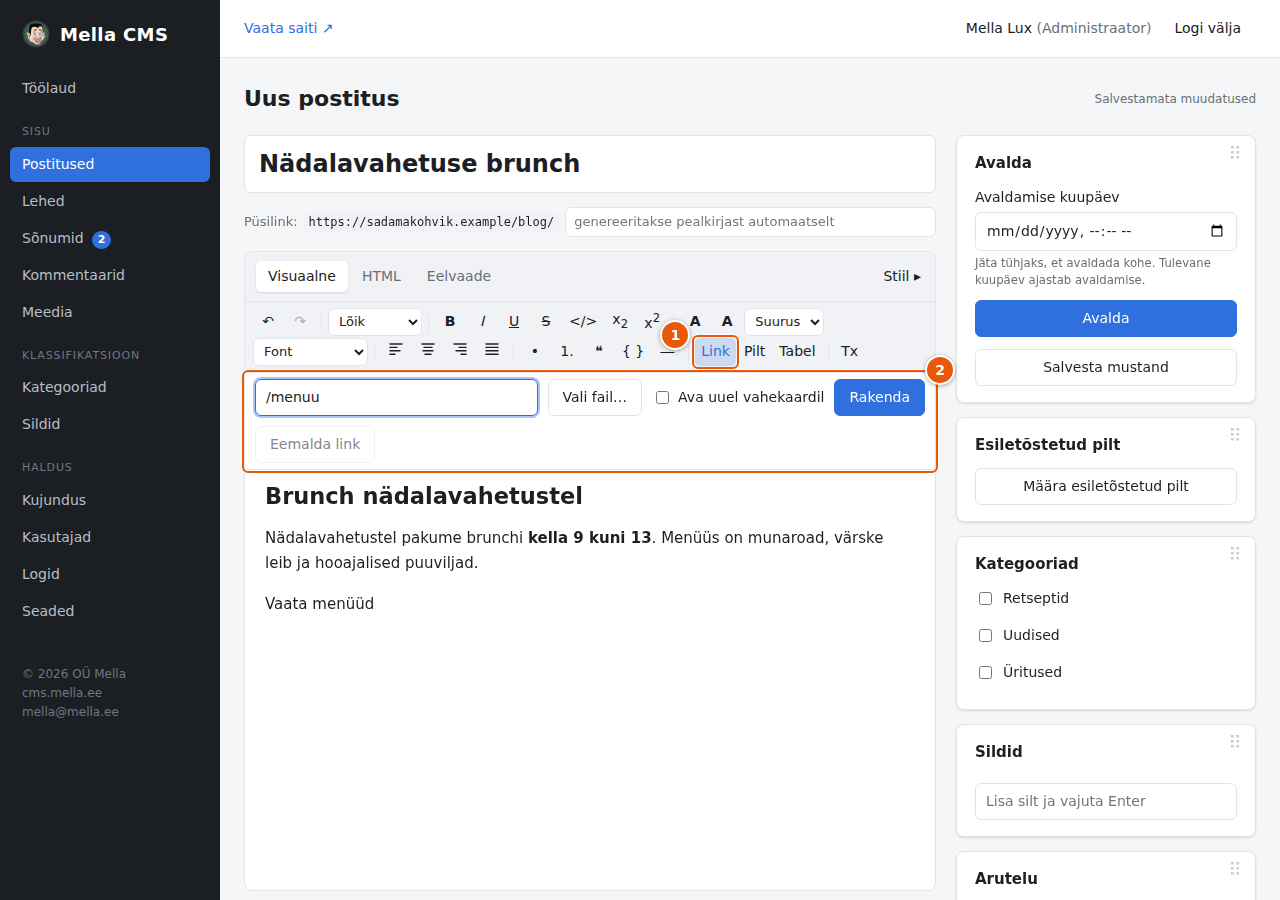Screen dimensions: 1280x900
Task: Open the Lõik paragraph style dropdown
Action: 375,322
